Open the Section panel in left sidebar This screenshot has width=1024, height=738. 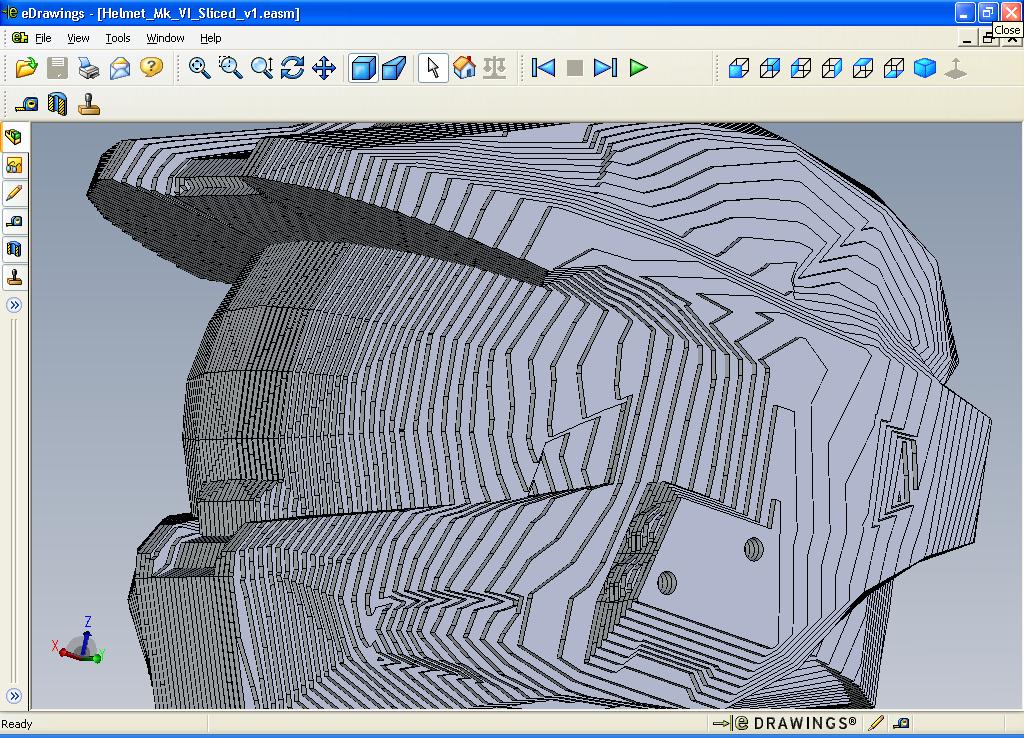(14, 249)
